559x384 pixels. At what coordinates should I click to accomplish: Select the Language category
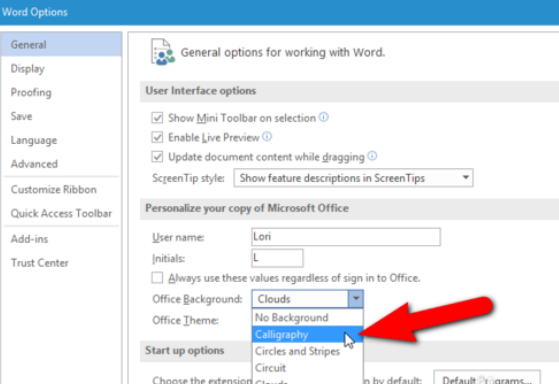click(x=61, y=140)
